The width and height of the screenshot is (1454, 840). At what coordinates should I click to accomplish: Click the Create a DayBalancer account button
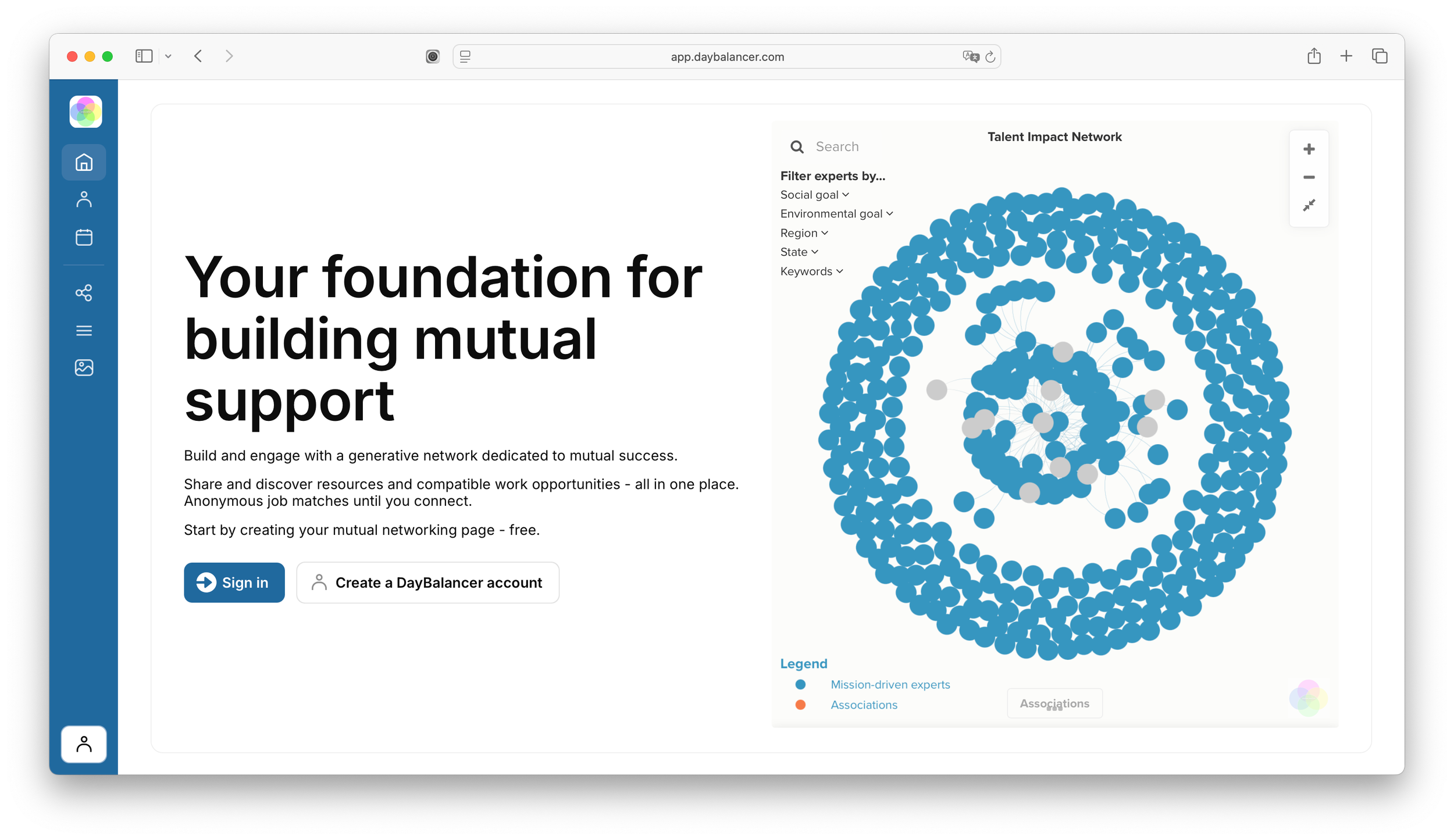(x=427, y=582)
